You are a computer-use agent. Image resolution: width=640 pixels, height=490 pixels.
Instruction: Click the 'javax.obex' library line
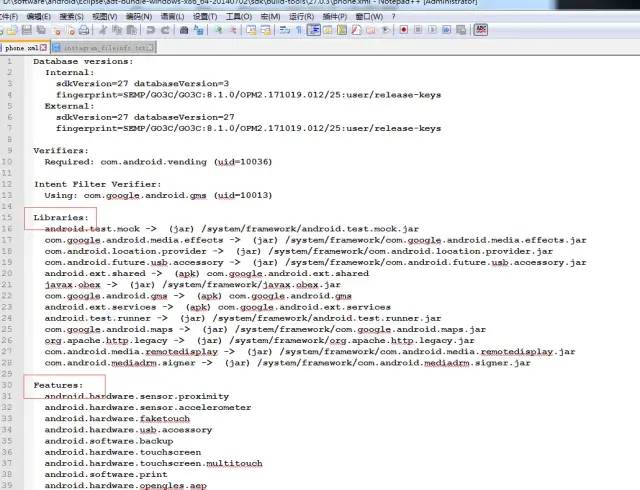pyautogui.click(x=192, y=285)
